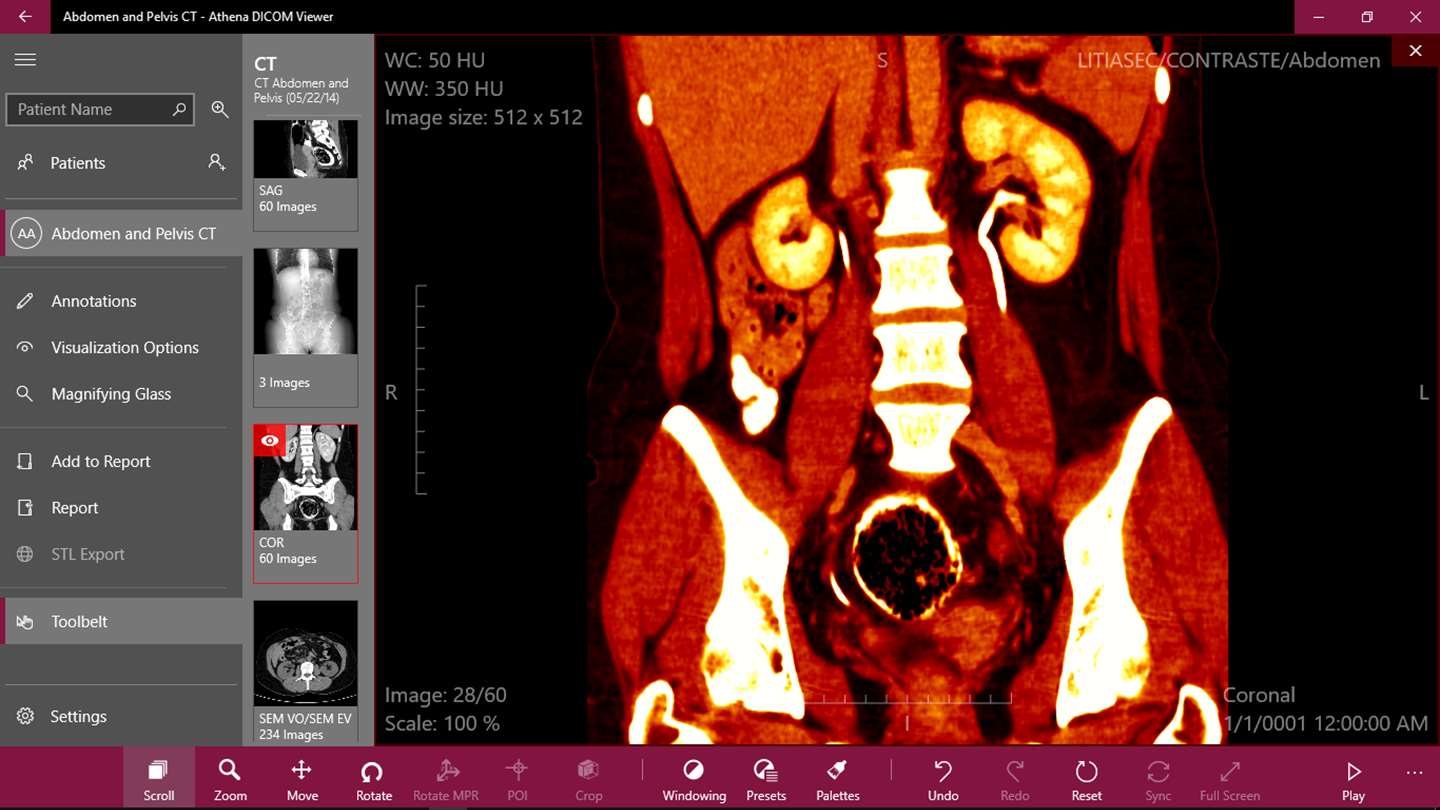Click the LITIASEC/CONTRASTE/Abdomen label

1229,60
